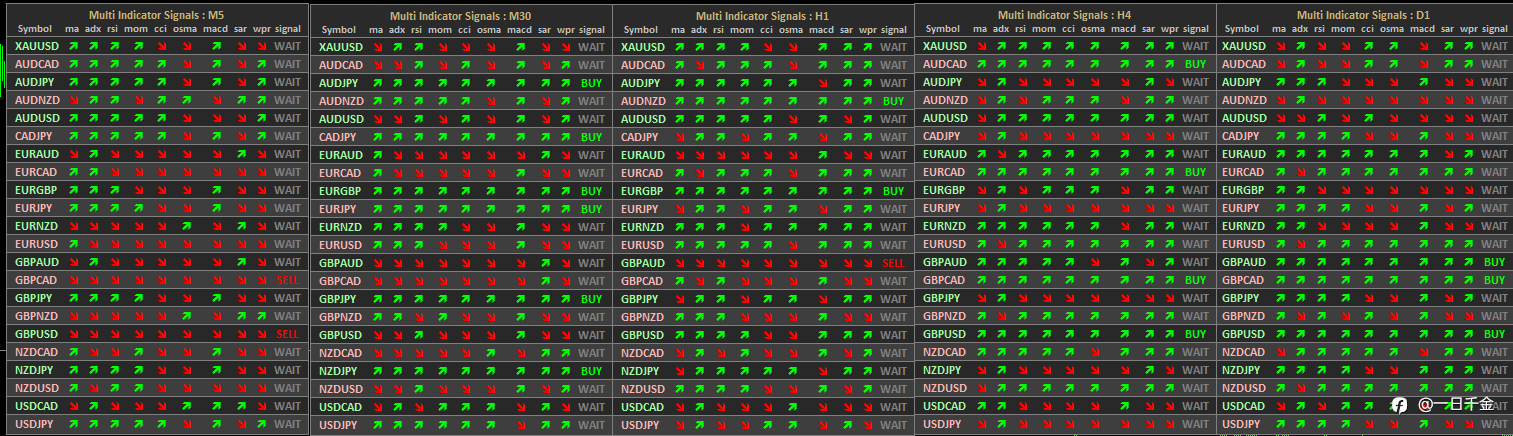Click the CADJPY wpr arrow in the M30 panel
1513x436 pixels.
(566, 137)
